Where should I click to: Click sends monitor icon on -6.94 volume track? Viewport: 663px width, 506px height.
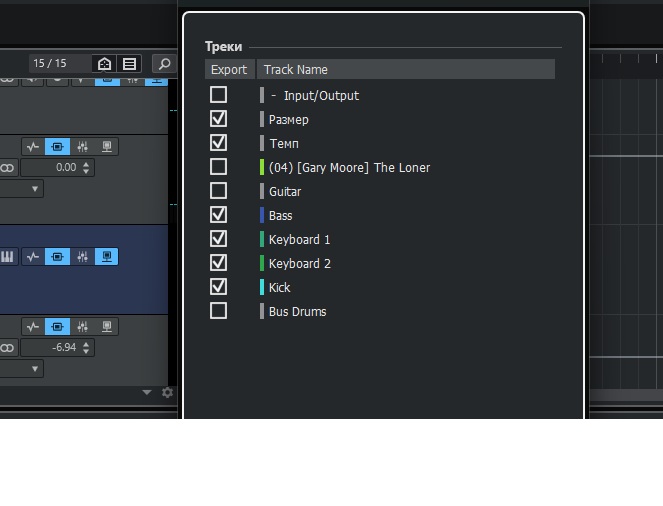tap(107, 327)
